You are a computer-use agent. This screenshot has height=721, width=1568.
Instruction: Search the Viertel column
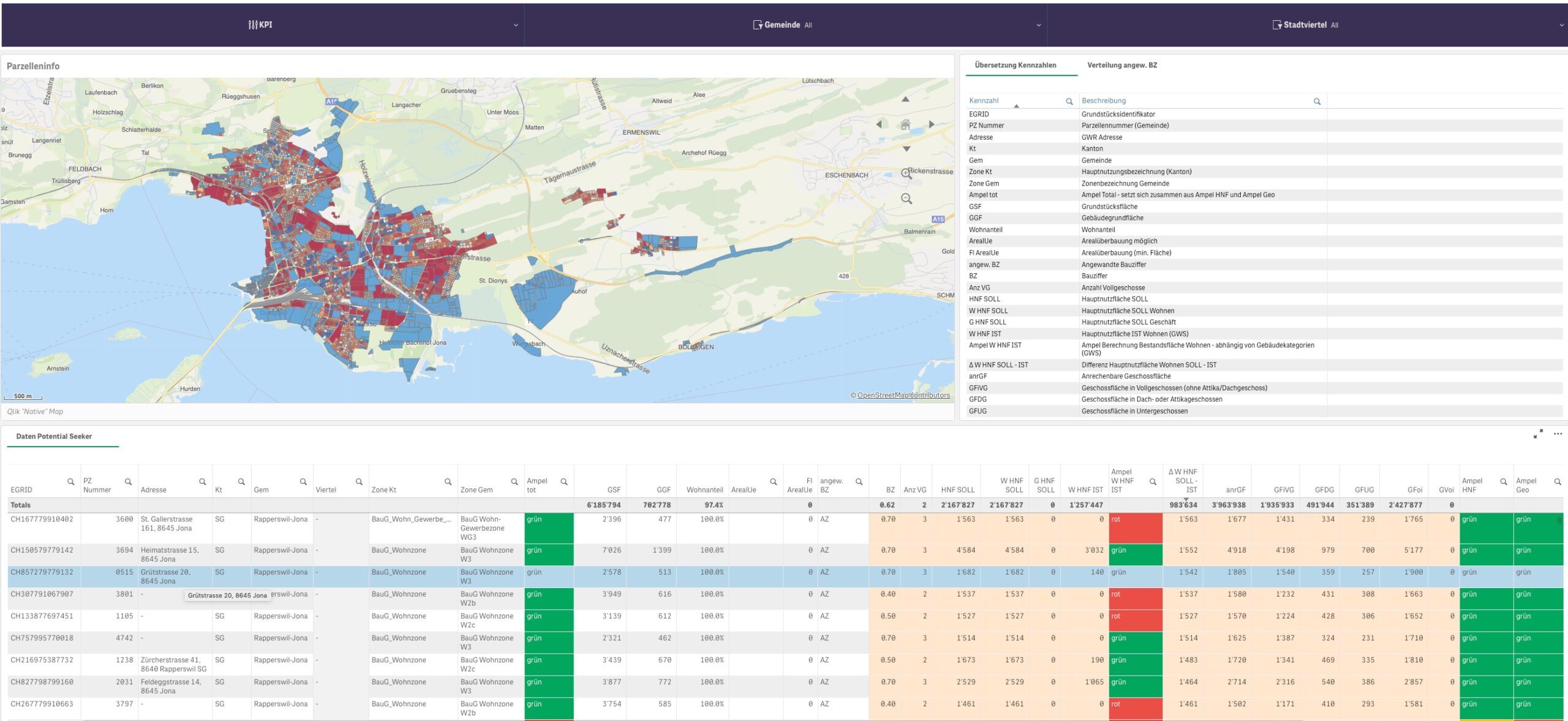pyautogui.click(x=359, y=482)
